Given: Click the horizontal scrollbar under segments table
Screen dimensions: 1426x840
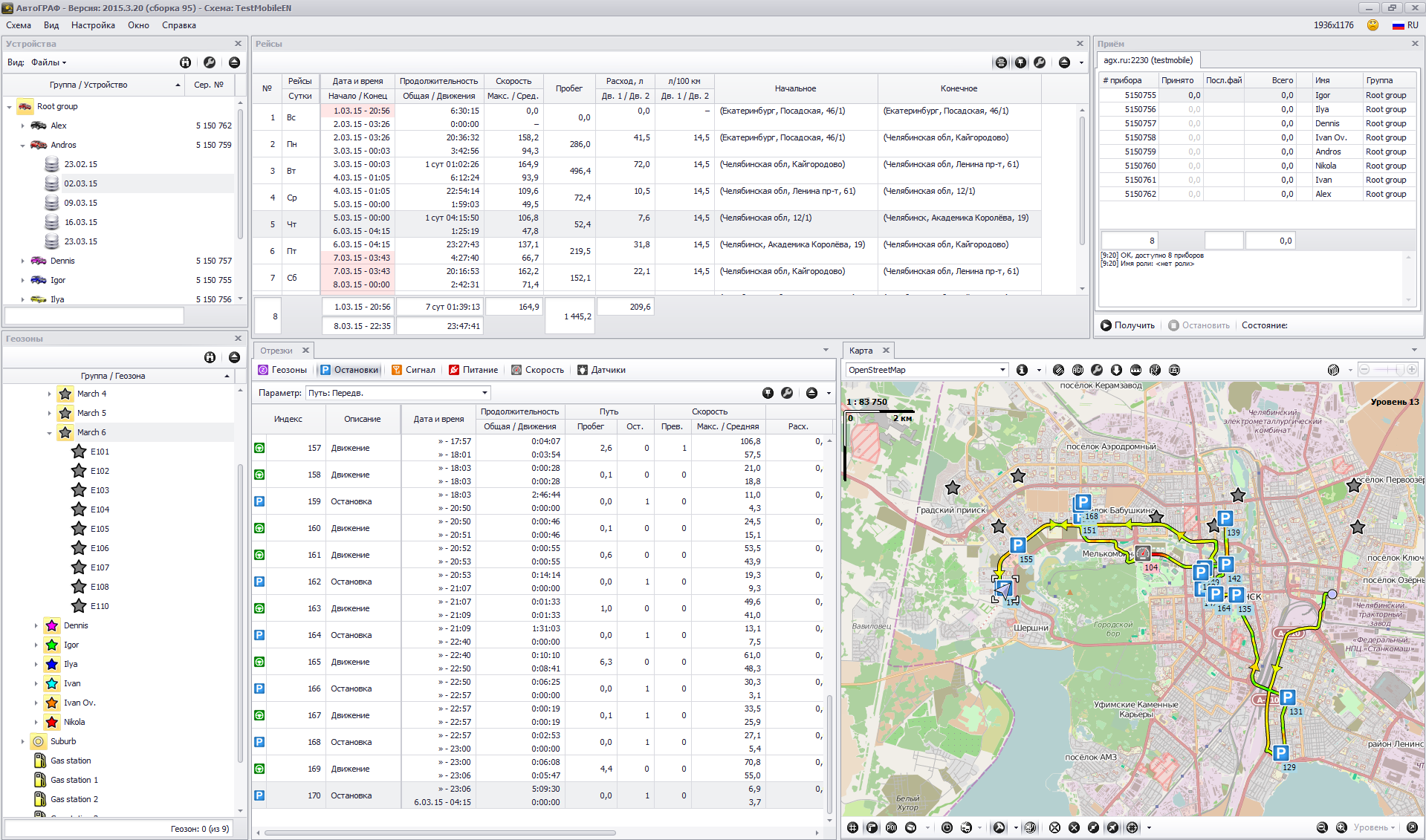Looking at the screenshot, I should [440, 833].
